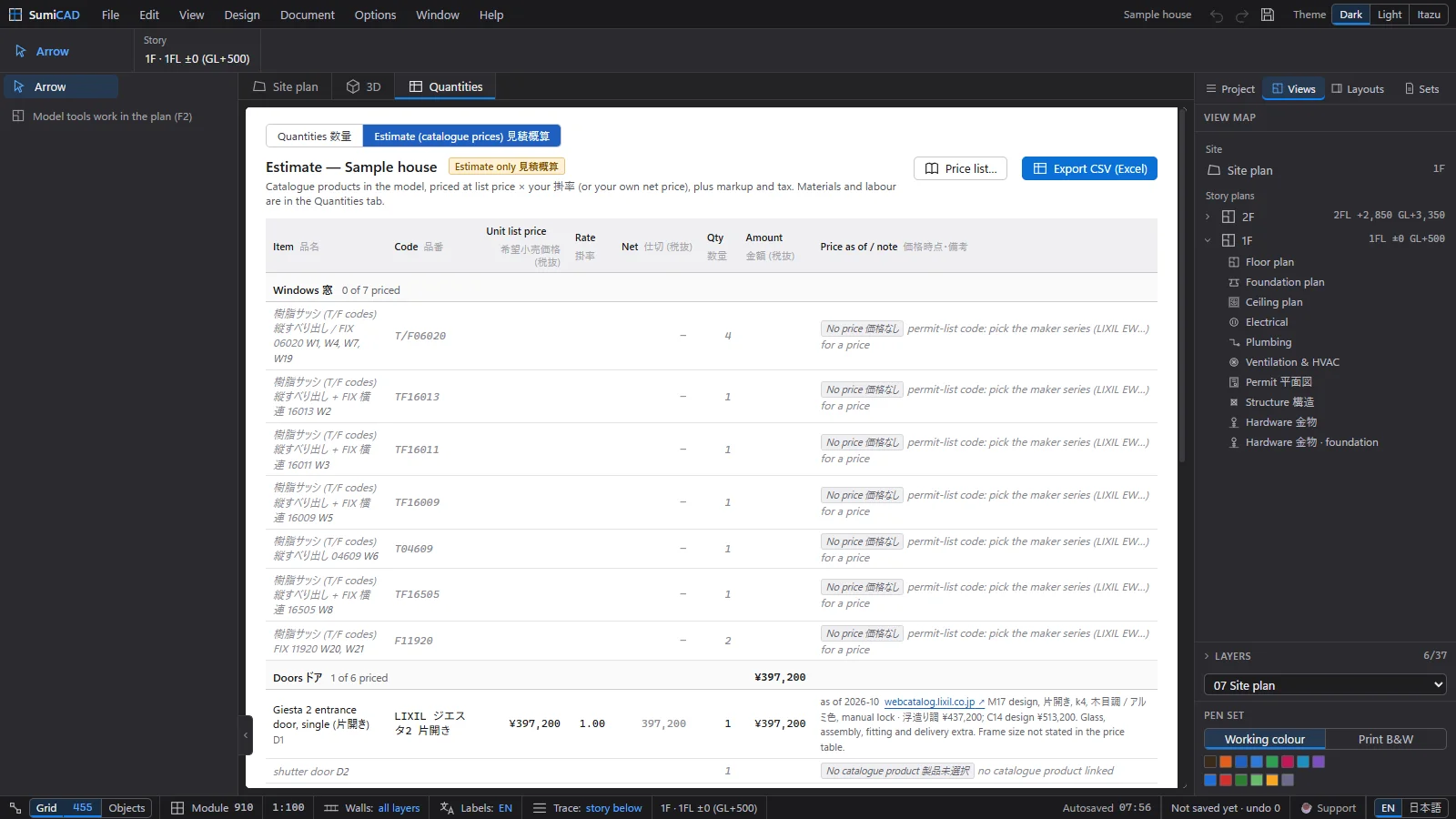This screenshot has width=1456, height=819.
Task: Click the Site plan icon in View Map
Action: 1214,170
